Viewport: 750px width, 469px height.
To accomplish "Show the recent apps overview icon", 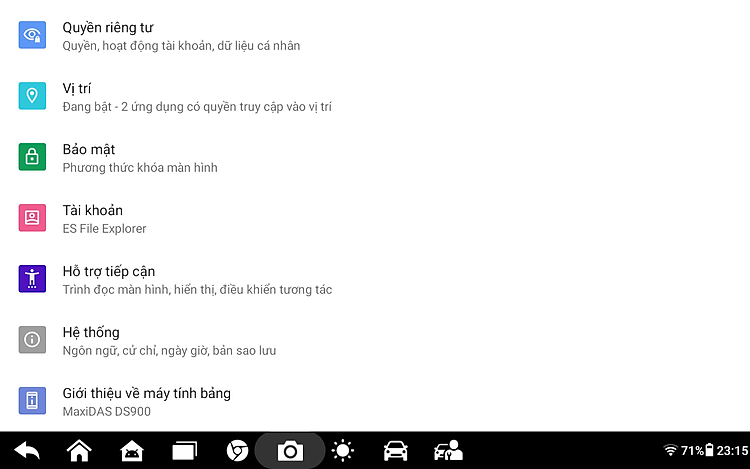I will click(185, 451).
